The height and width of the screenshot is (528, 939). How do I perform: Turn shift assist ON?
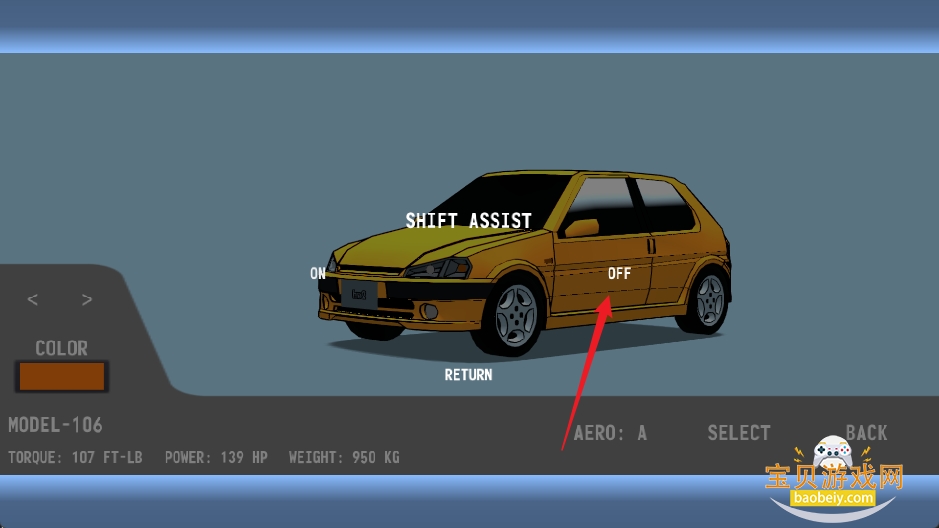(x=318, y=273)
